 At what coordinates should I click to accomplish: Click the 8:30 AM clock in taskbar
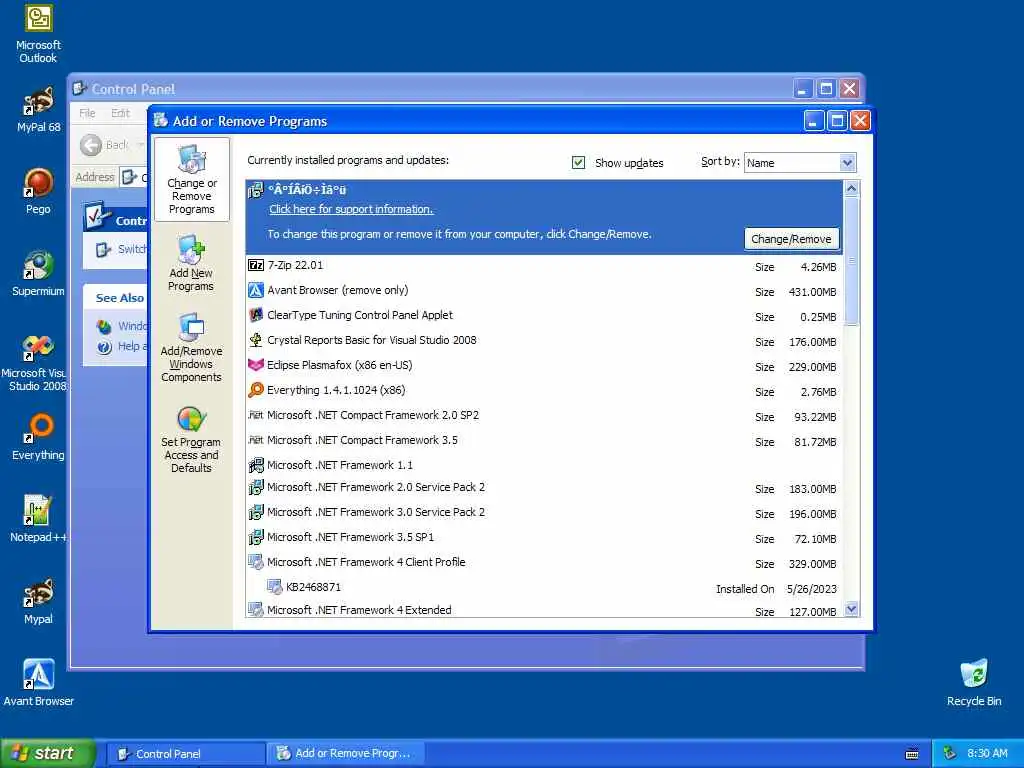[987, 753]
